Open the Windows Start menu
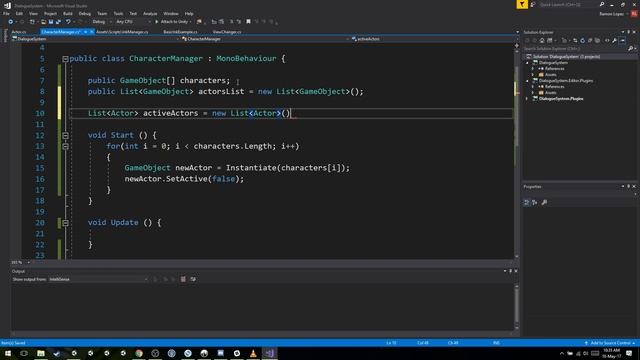 coord(8,353)
